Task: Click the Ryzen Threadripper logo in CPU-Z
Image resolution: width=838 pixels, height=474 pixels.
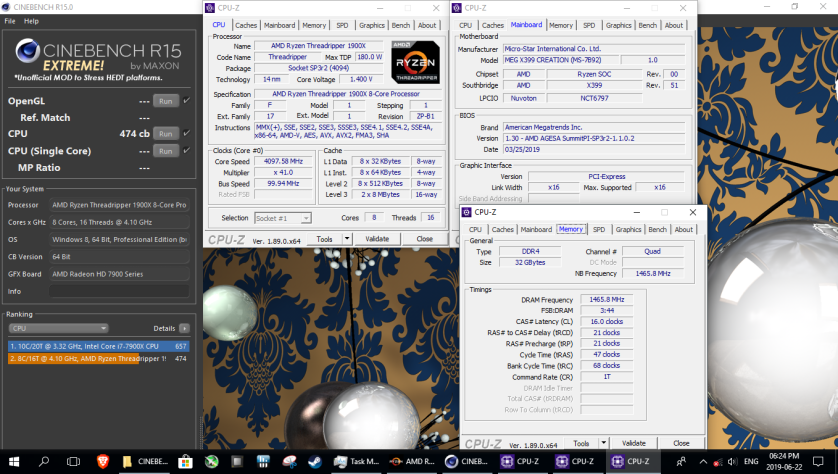Action: pos(415,62)
